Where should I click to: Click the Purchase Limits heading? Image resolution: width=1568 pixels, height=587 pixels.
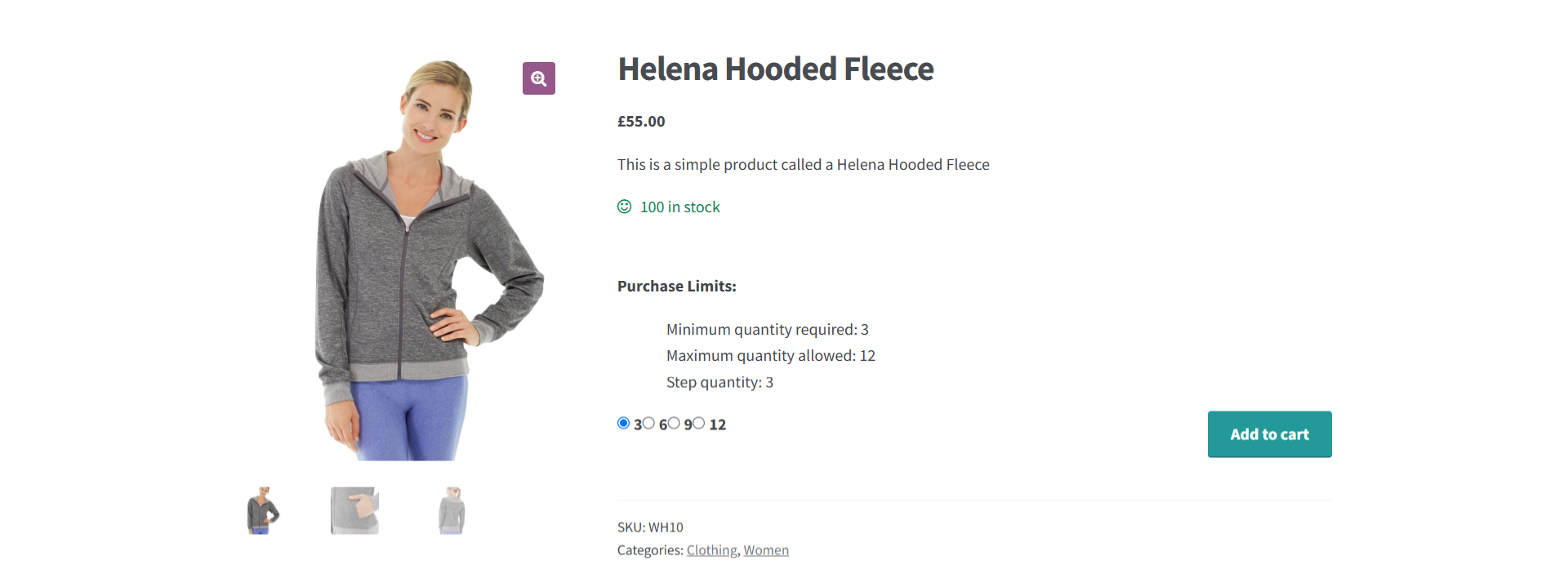pyautogui.click(x=676, y=286)
